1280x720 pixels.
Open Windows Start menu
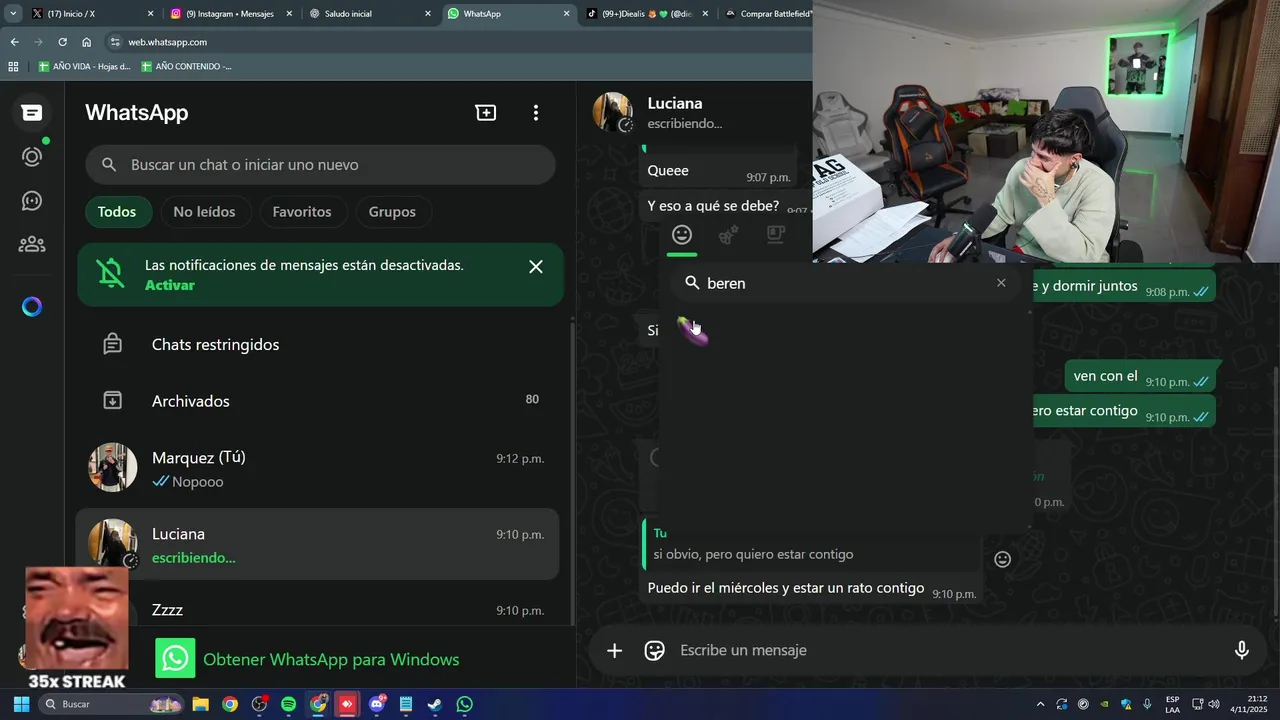coord(21,704)
